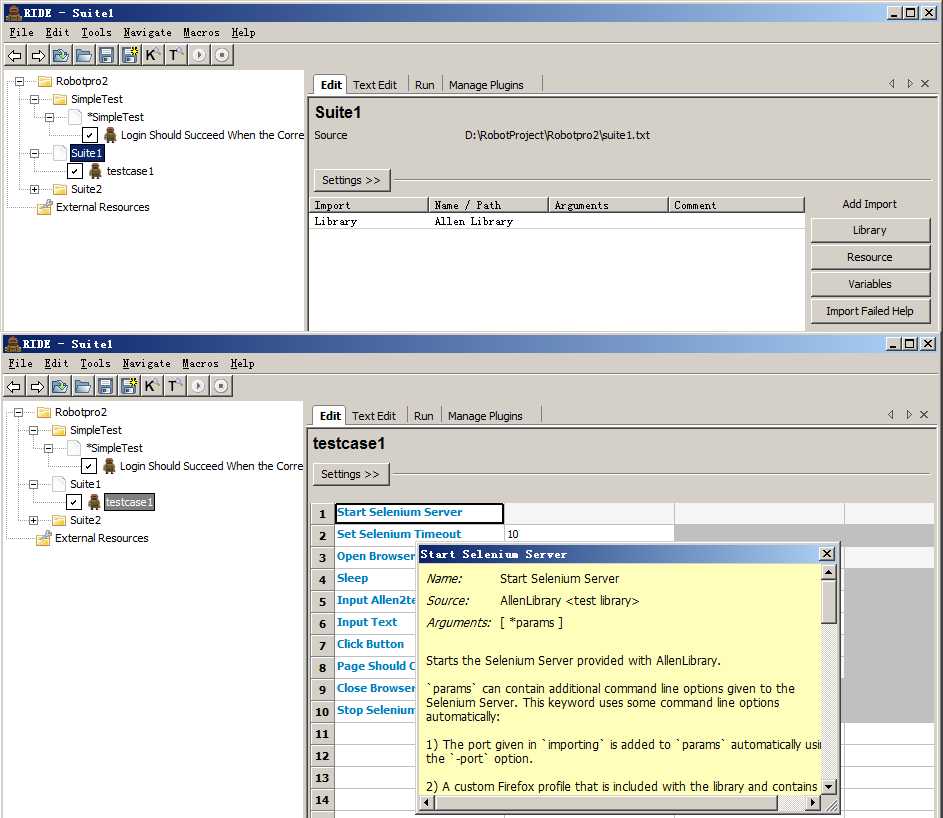Click Save icon in top RIDE toolbar
Viewport: 943px width, 818px height.
tap(106, 56)
